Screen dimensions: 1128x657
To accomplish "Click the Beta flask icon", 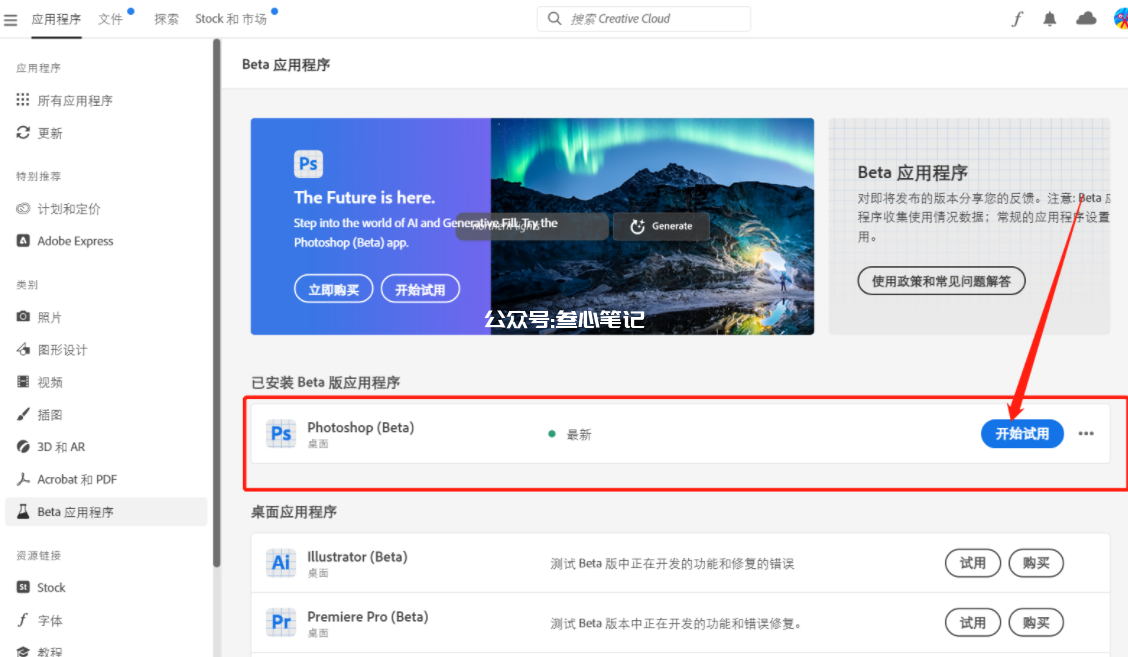I will (23, 511).
